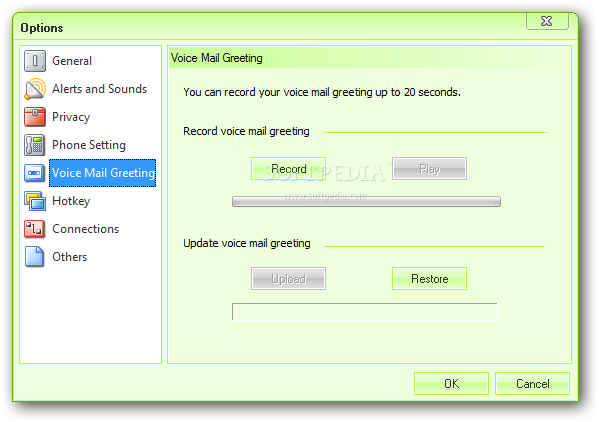Viewport: 599px width, 422px height.
Task: Click the 20 seconds greeting description text
Action: coord(322,92)
